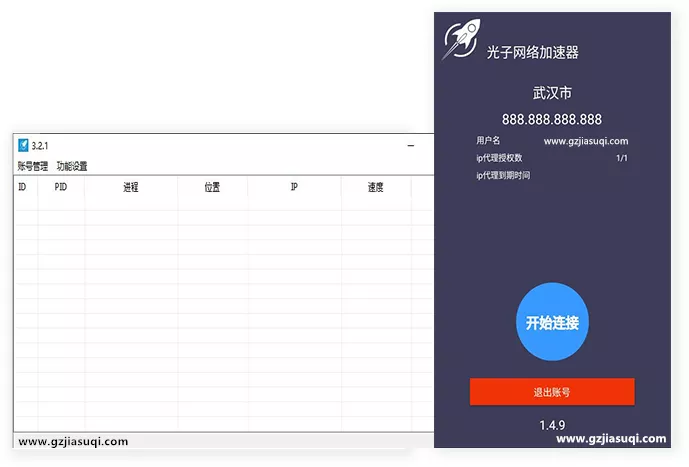Click the username value www.gzjiasuqi.com
The height and width of the screenshot is (467, 689).
586,141
